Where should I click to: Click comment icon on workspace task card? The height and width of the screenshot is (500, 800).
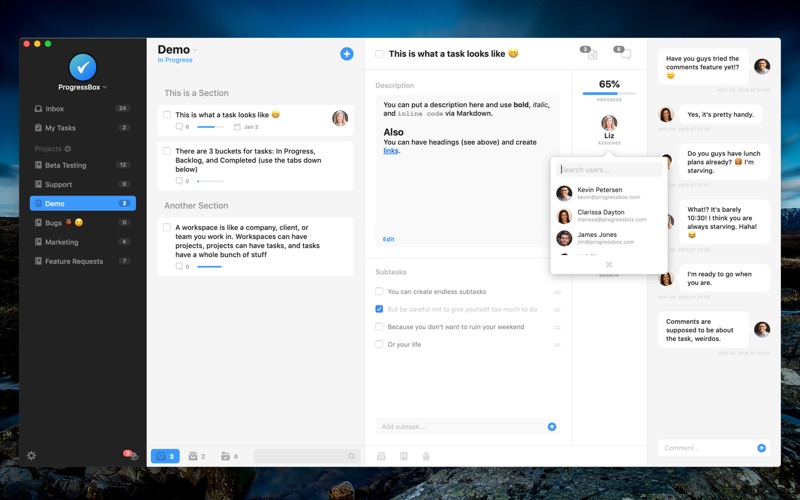179,266
